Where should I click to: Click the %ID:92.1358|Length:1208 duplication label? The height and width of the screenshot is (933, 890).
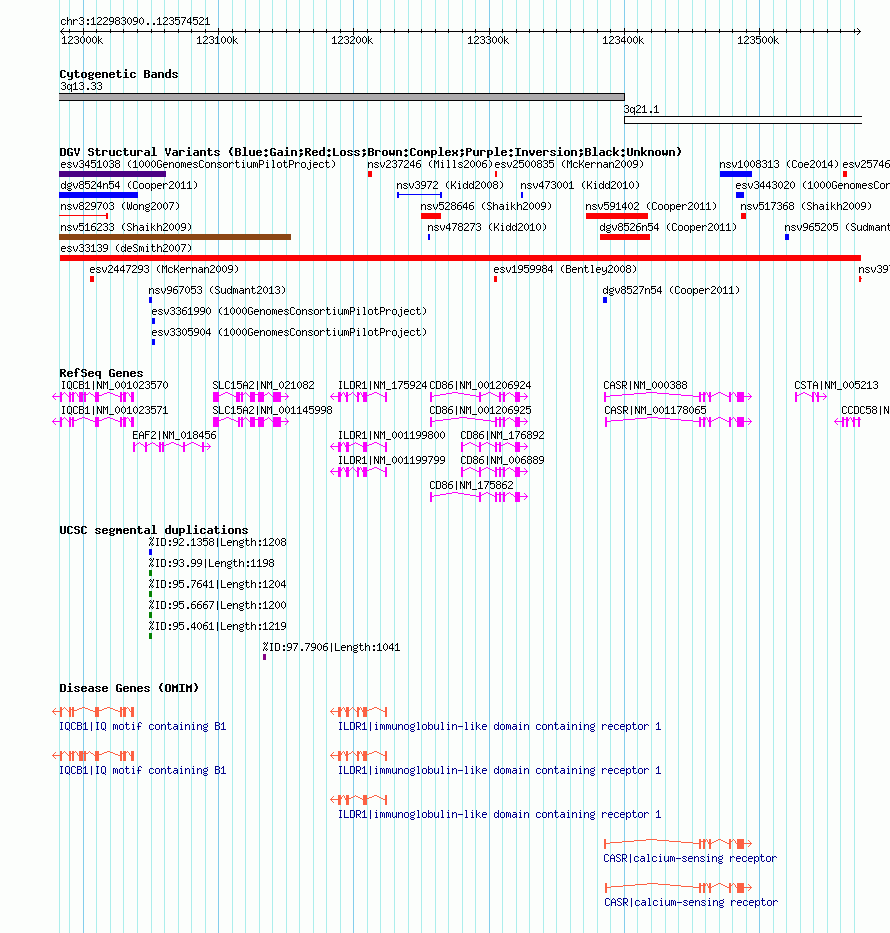point(217,542)
